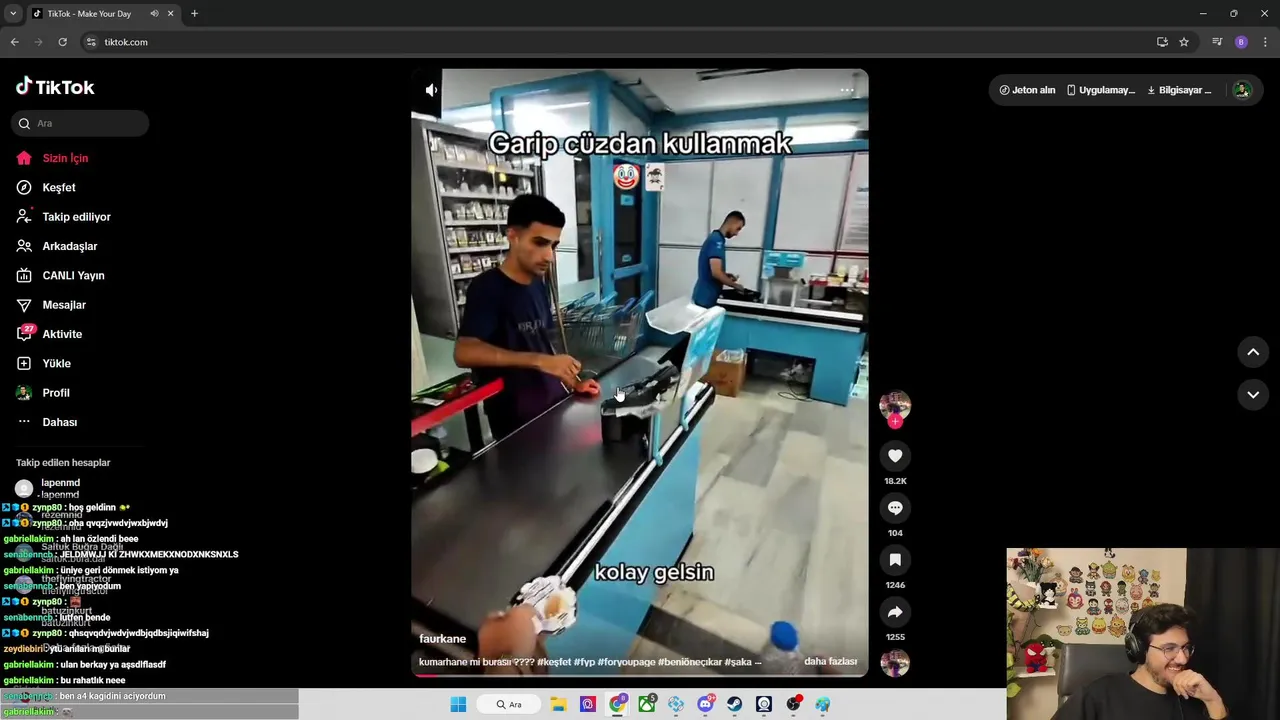Open site info icon beside tiktok.com
1280x720 pixels.
coord(91,42)
